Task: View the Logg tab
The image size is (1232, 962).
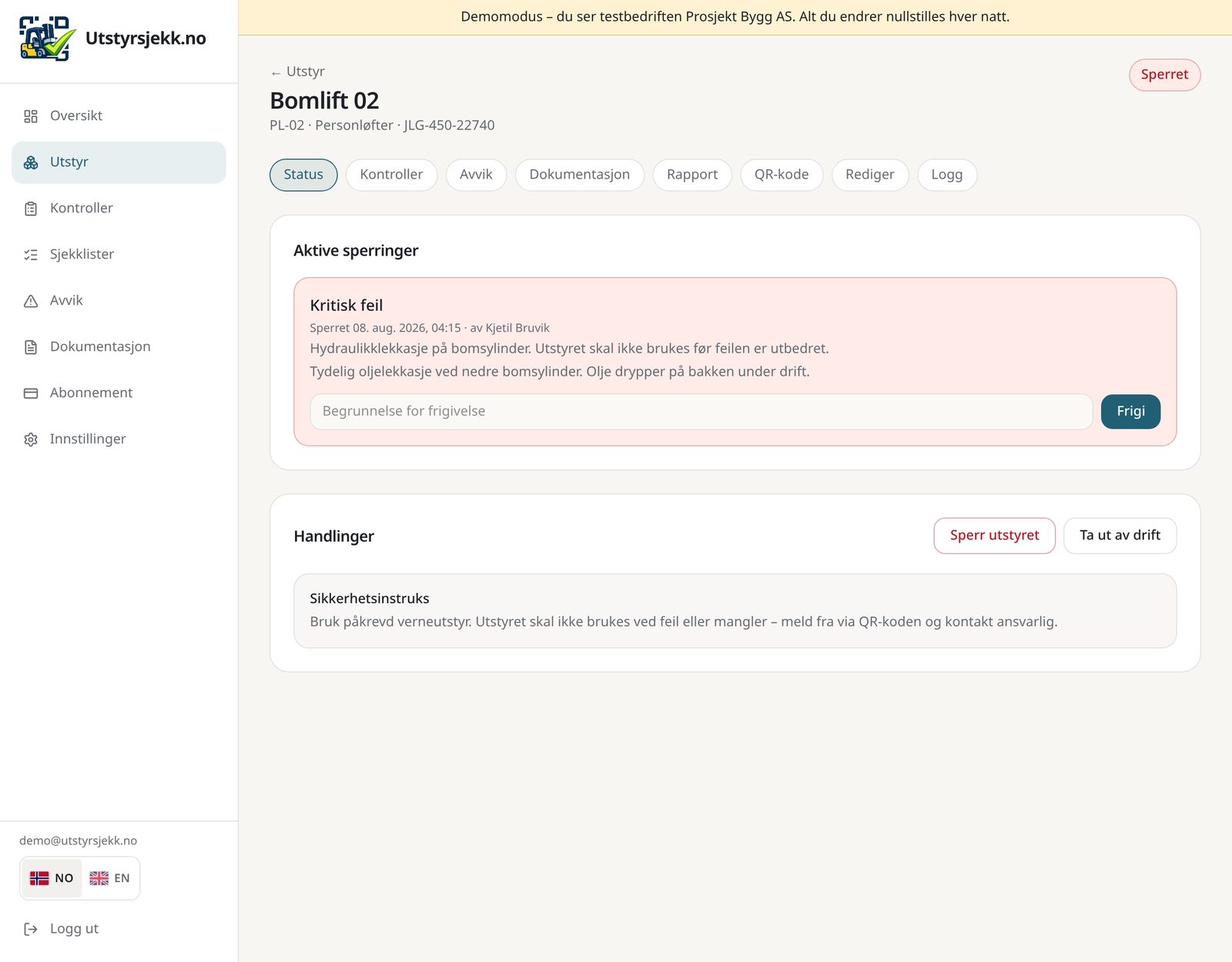Action: pos(947,175)
